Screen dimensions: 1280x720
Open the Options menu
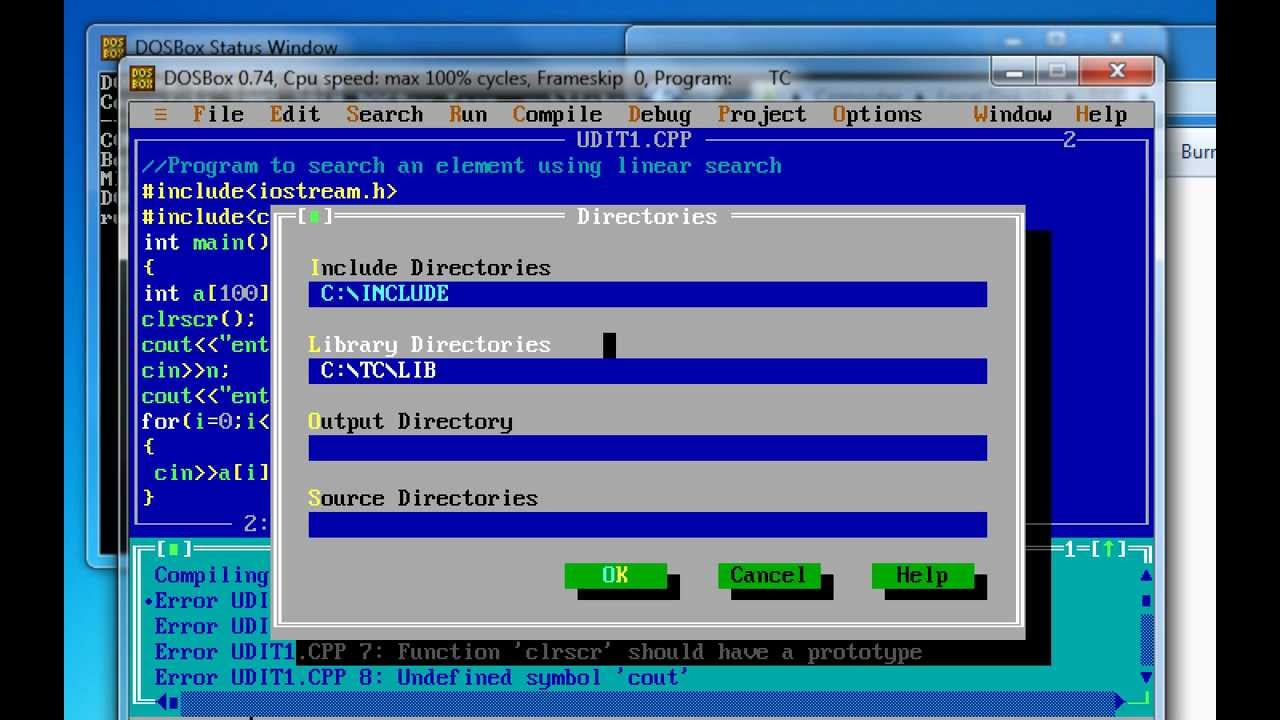(x=877, y=115)
